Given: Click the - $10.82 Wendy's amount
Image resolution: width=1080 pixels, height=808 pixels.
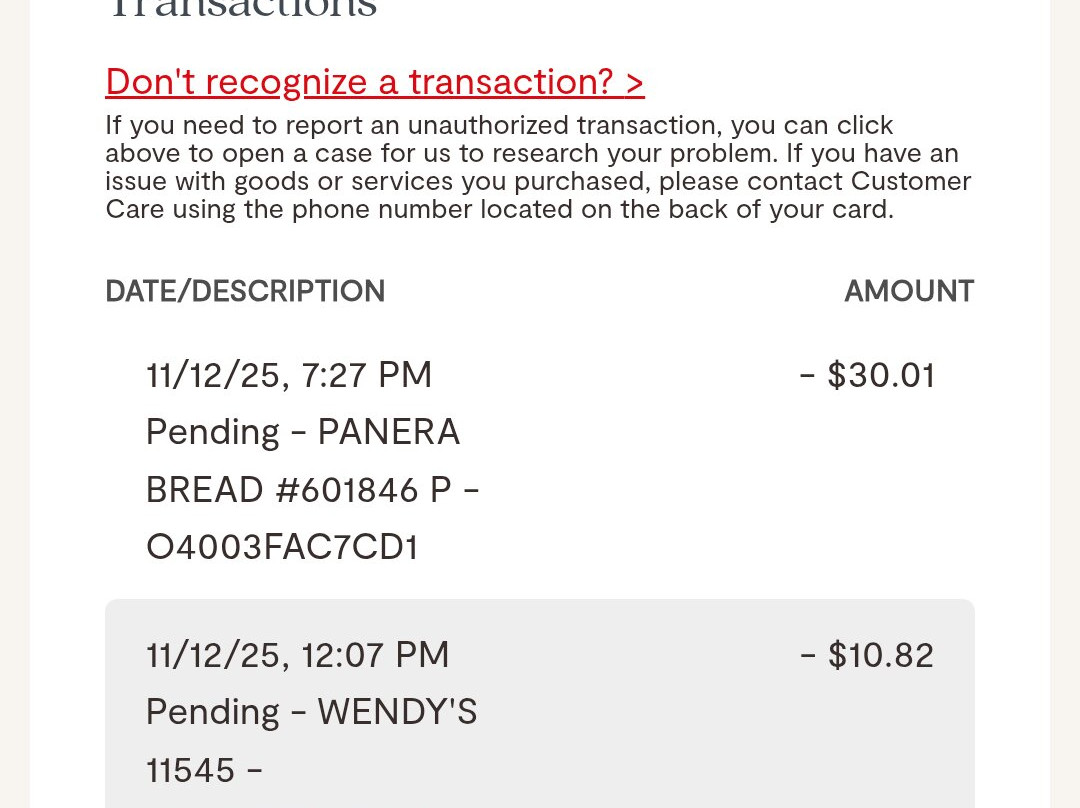Looking at the screenshot, I should click(x=867, y=655).
